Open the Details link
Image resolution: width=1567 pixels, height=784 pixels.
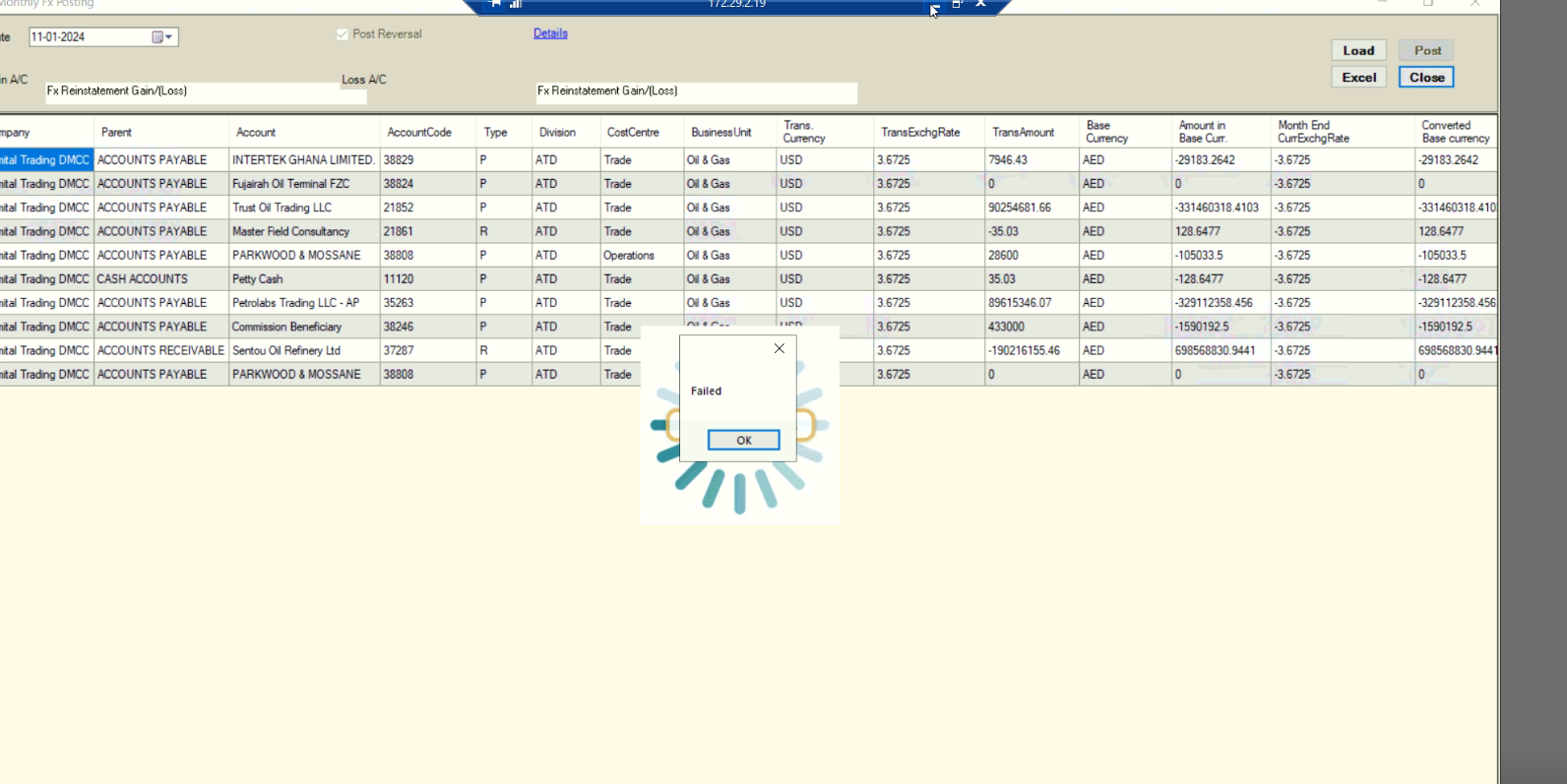(x=550, y=33)
